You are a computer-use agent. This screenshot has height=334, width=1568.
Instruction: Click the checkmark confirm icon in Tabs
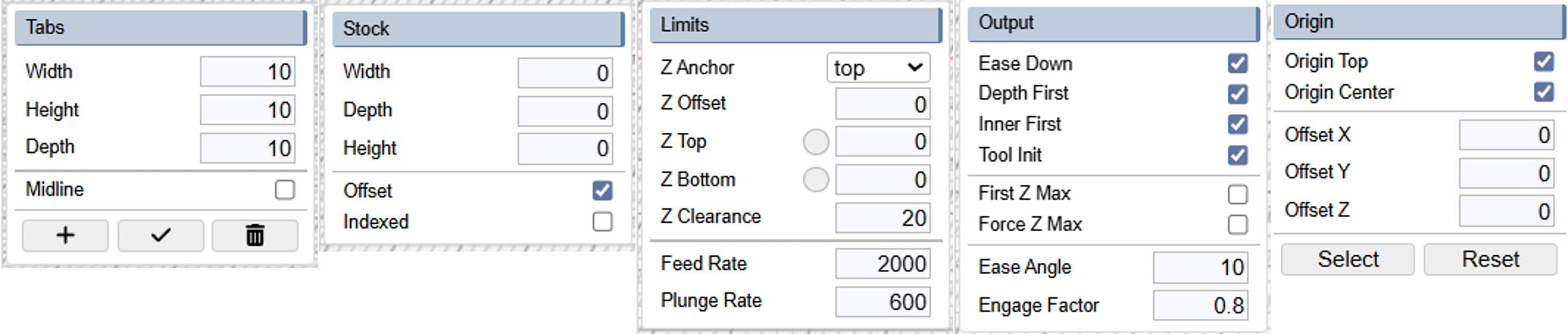click(x=160, y=236)
